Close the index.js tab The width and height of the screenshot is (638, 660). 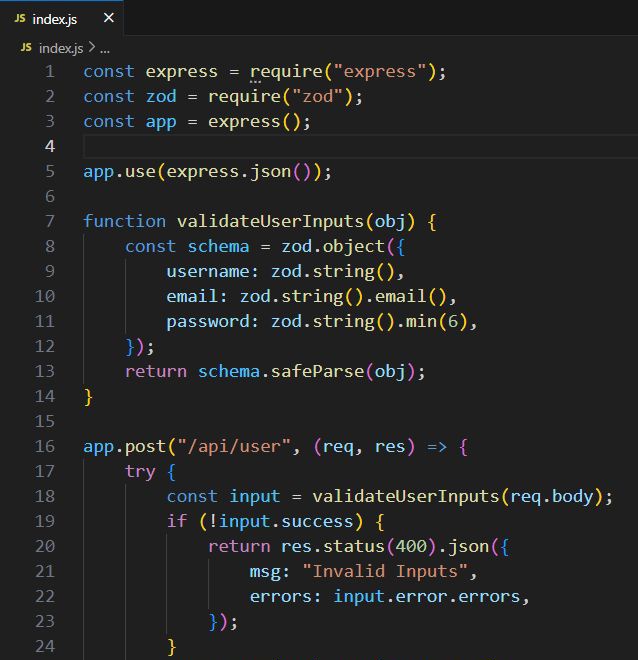[x=109, y=18]
